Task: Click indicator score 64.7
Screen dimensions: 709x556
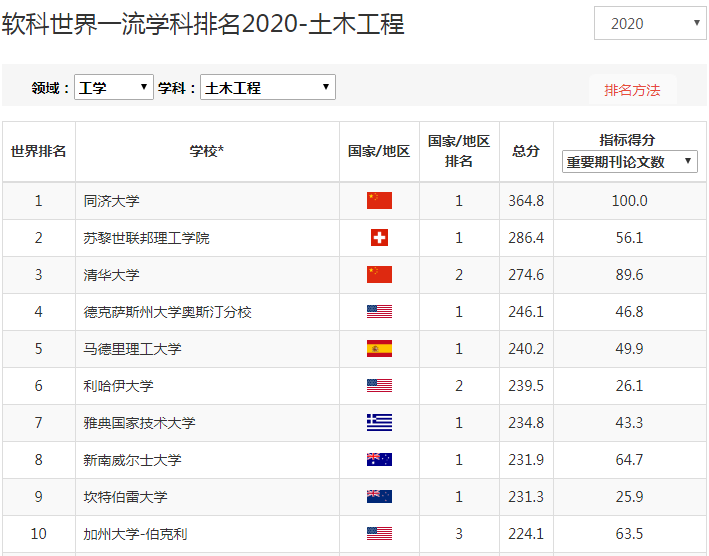Action: pyautogui.click(x=629, y=460)
